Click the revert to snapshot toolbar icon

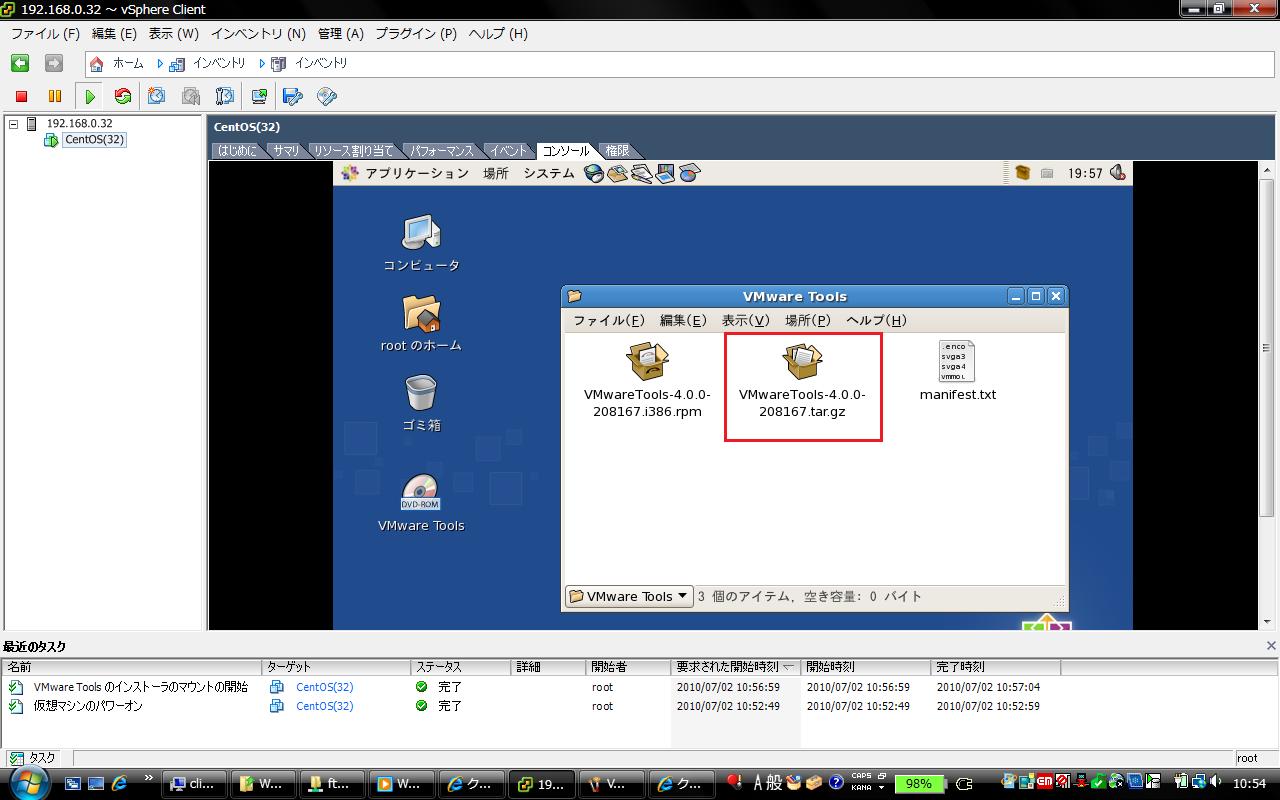(191, 96)
